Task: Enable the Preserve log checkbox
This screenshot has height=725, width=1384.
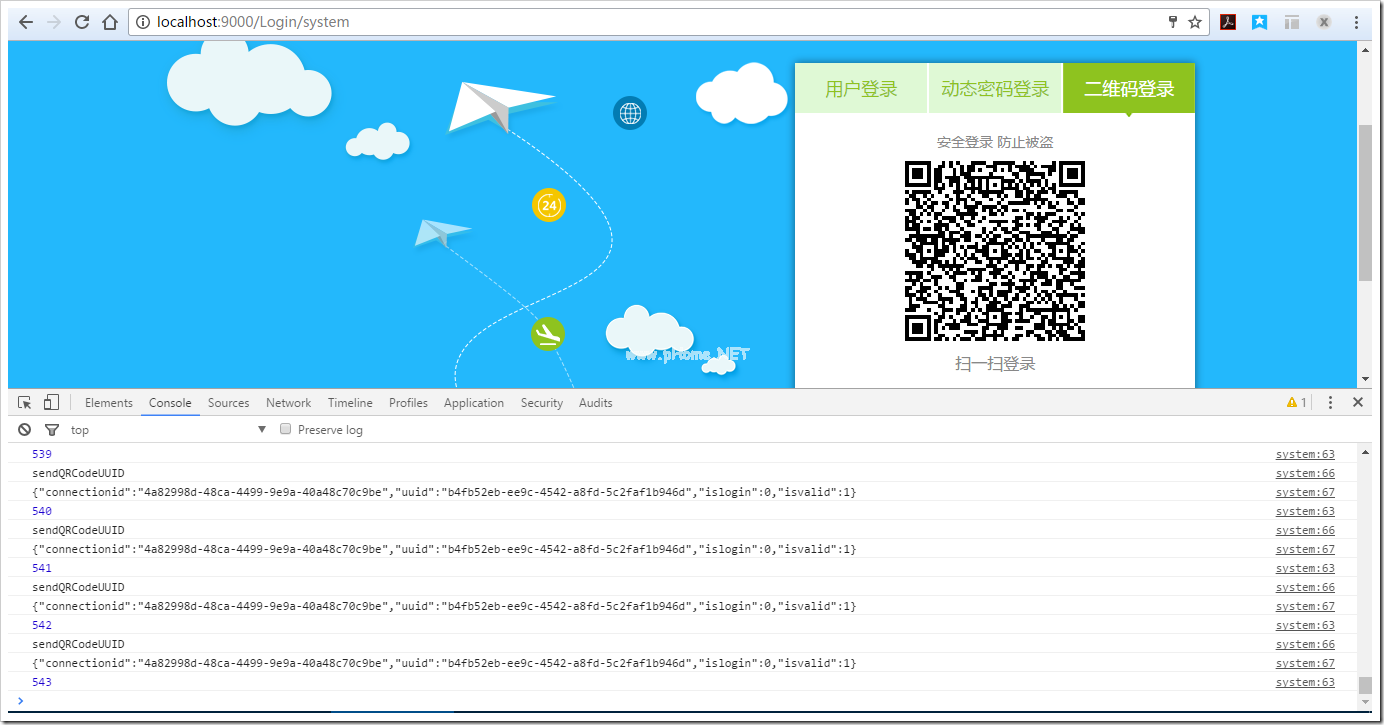Action: point(286,429)
